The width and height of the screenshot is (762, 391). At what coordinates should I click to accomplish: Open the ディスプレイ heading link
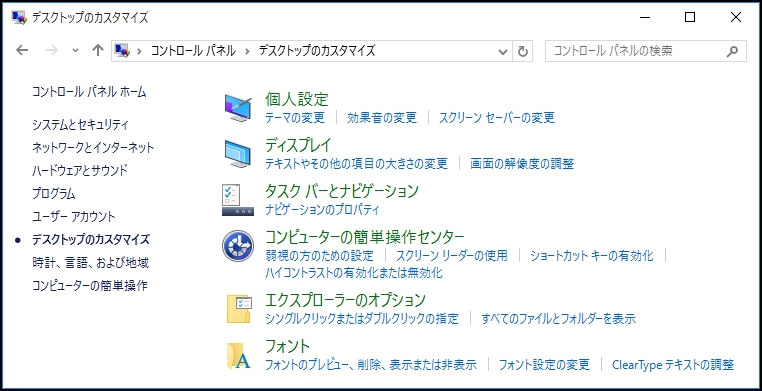298,145
